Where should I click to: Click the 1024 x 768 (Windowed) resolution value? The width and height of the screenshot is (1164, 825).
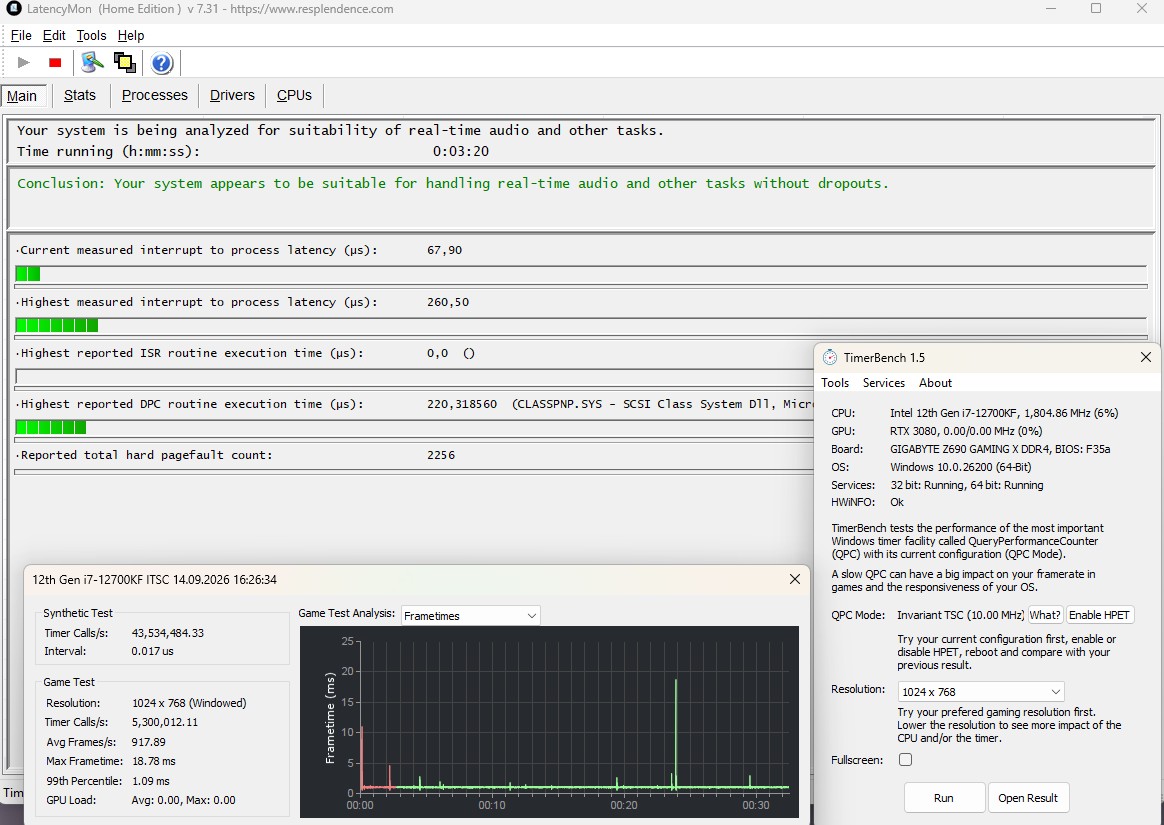coord(189,703)
